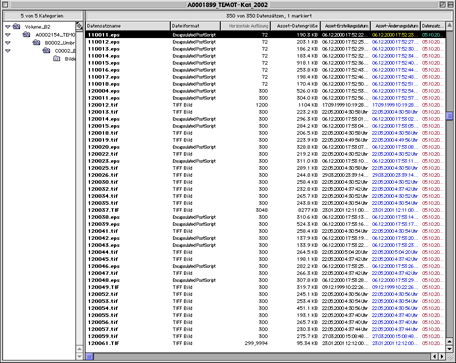This screenshot has width=456, height=363.
Task: Click the window collapse box in title bar
Action: (450, 5)
